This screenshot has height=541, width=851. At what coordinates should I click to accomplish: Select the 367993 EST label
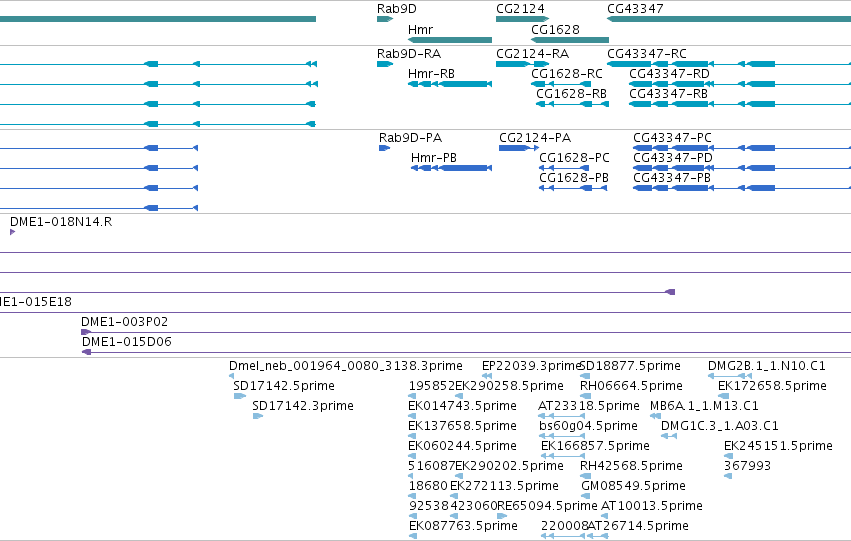click(x=747, y=466)
